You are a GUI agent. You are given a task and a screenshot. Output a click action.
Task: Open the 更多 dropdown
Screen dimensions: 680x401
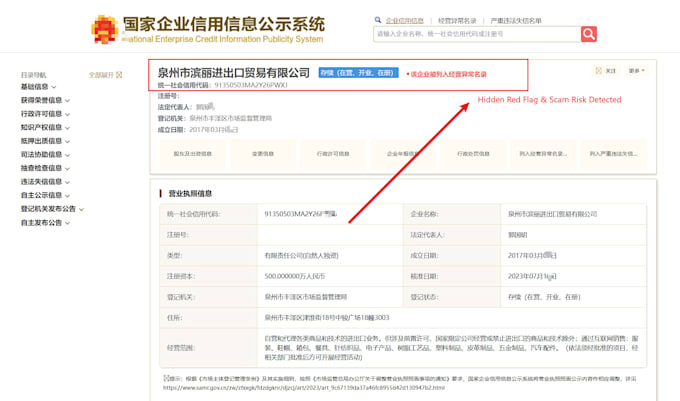(637, 71)
